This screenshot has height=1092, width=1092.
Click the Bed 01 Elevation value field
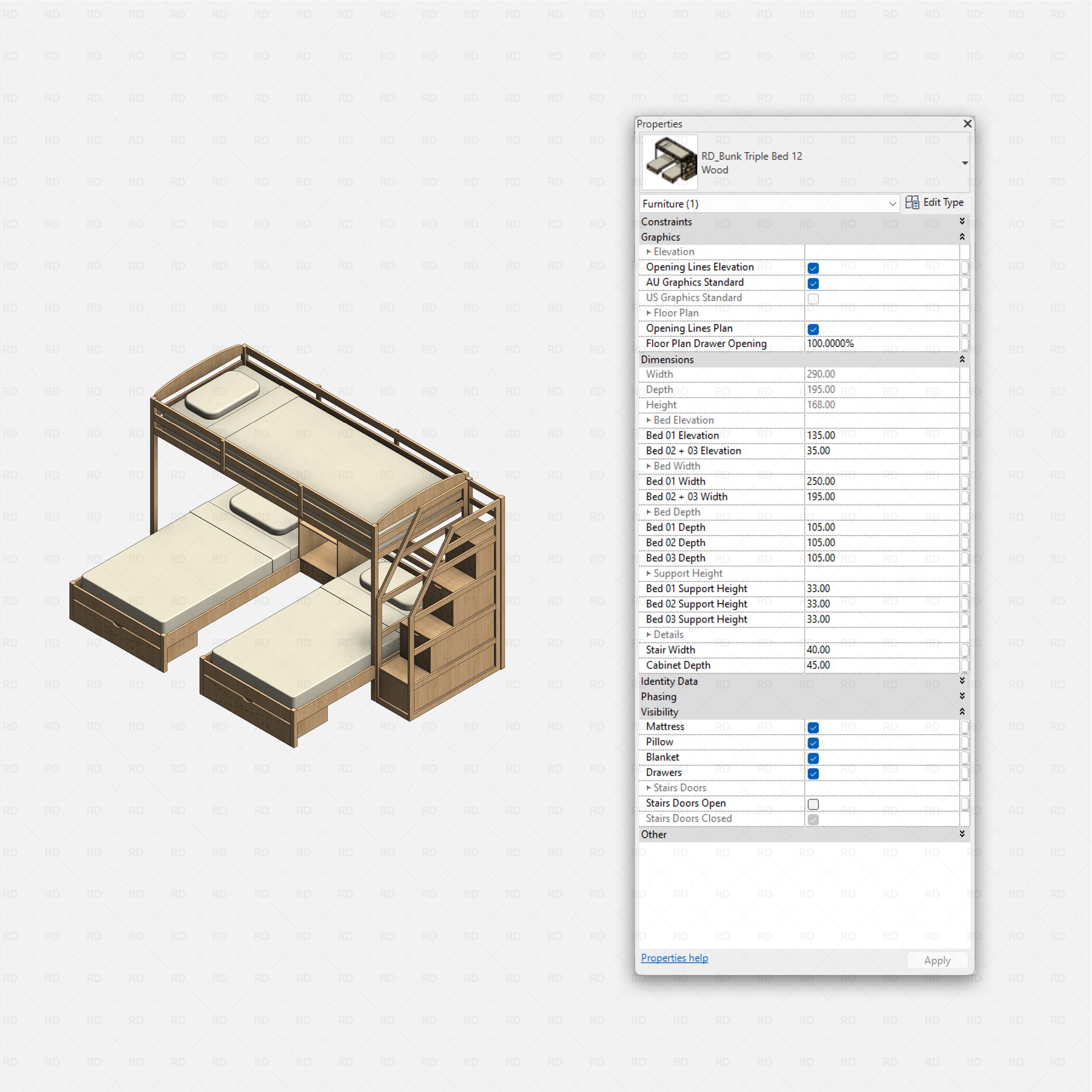881,436
